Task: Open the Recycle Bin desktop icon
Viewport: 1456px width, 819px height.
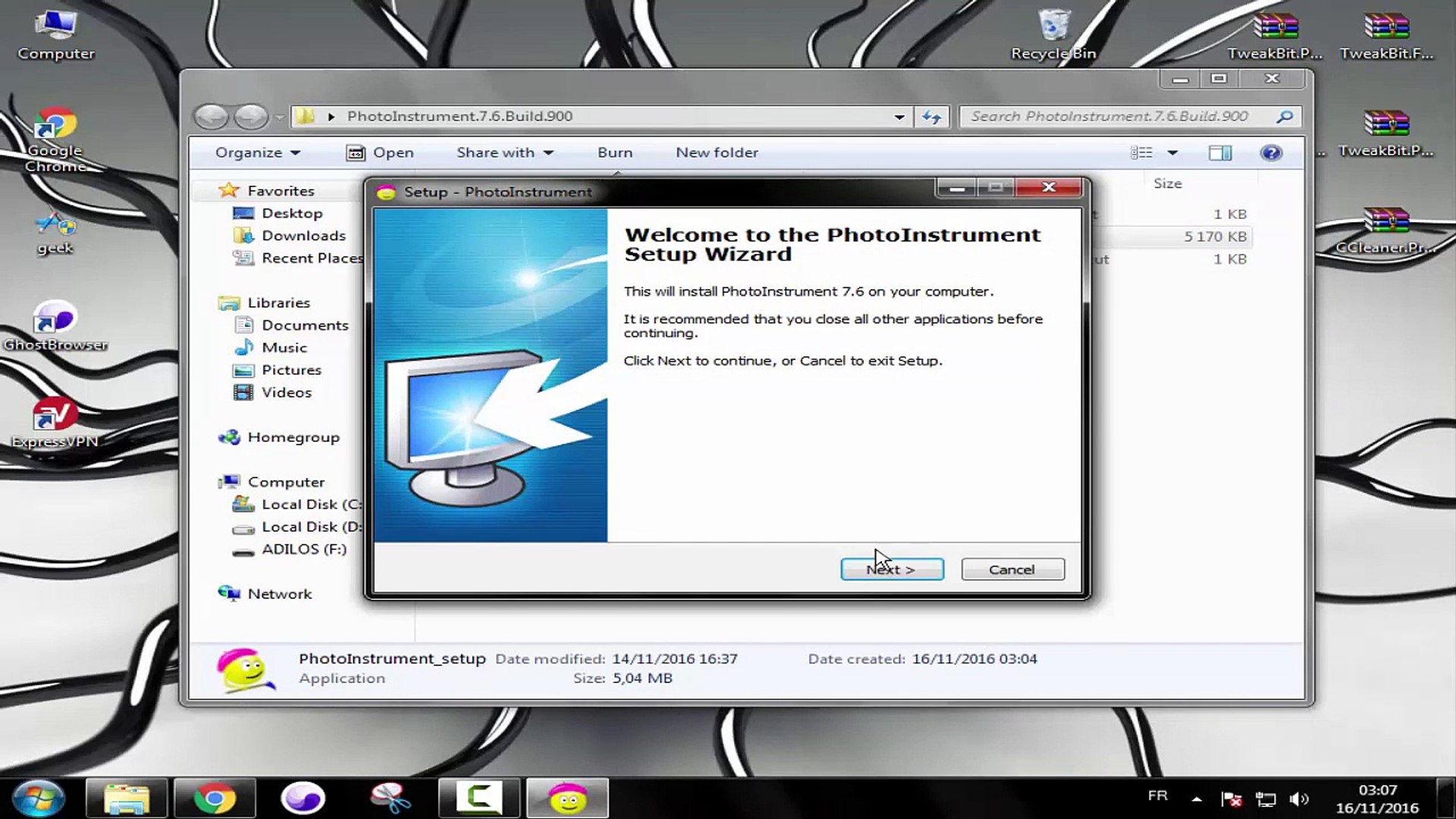Action: [x=1053, y=36]
